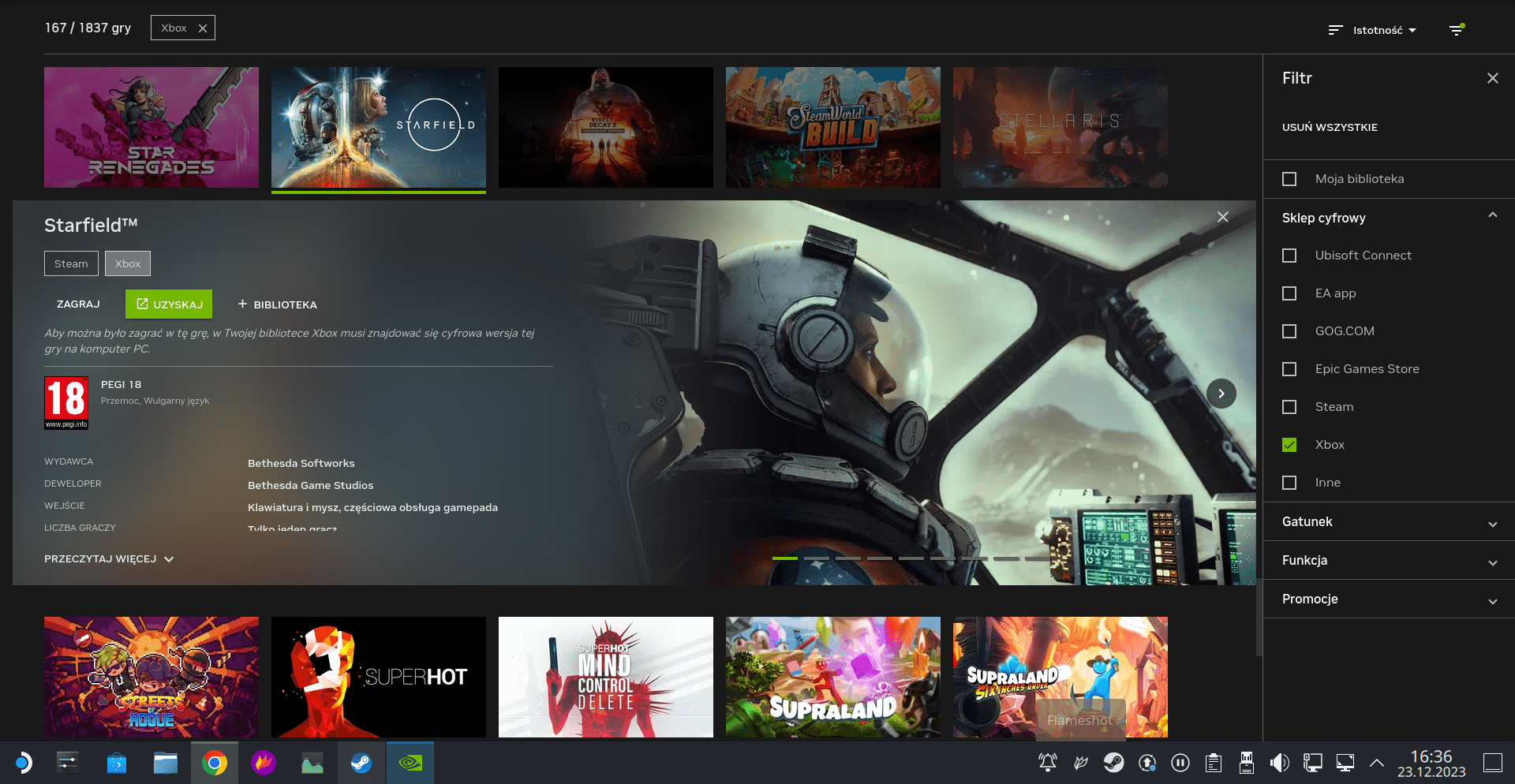The width and height of the screenshot is (1515, 784).
Task: Click the green Uzyskaj button
Action: pos(169,304)
